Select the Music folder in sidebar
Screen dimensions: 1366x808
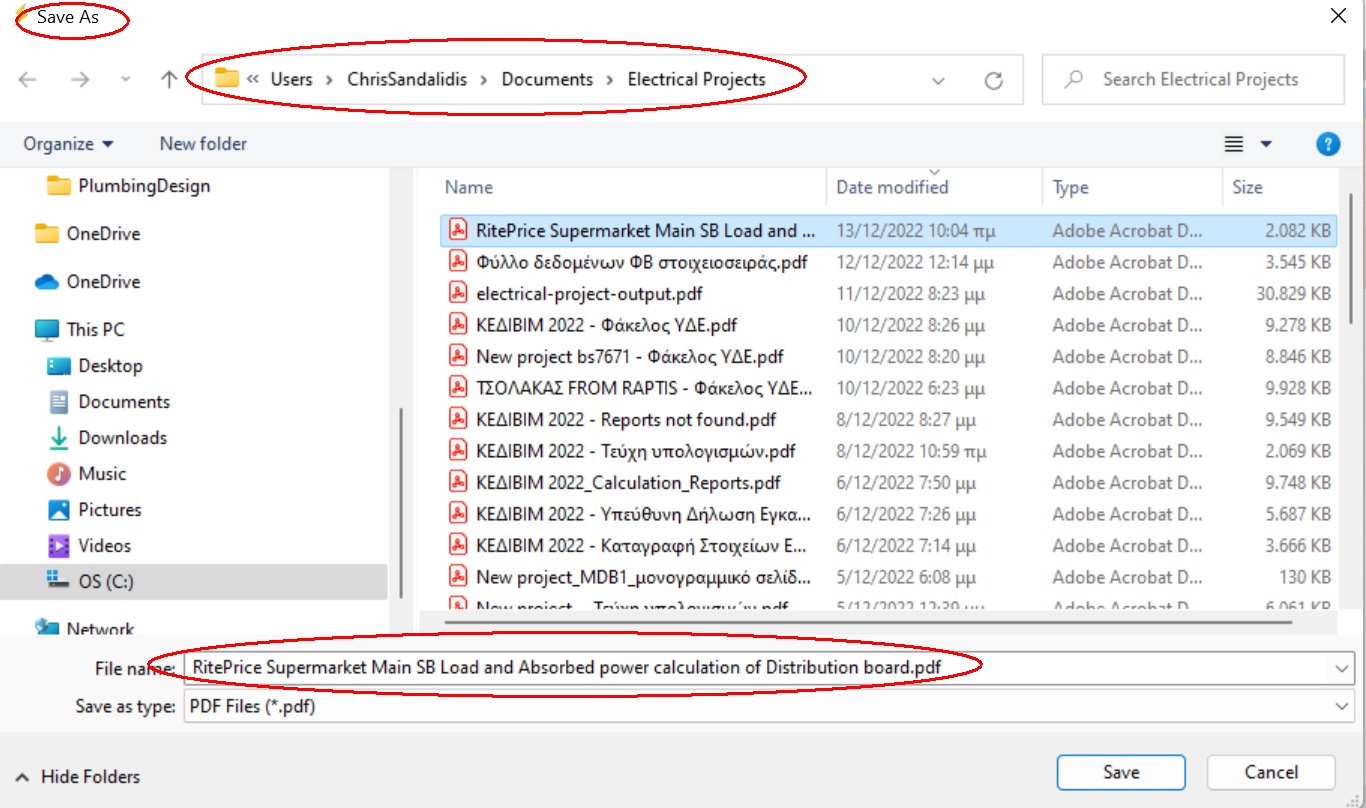(x=102, y=473)
